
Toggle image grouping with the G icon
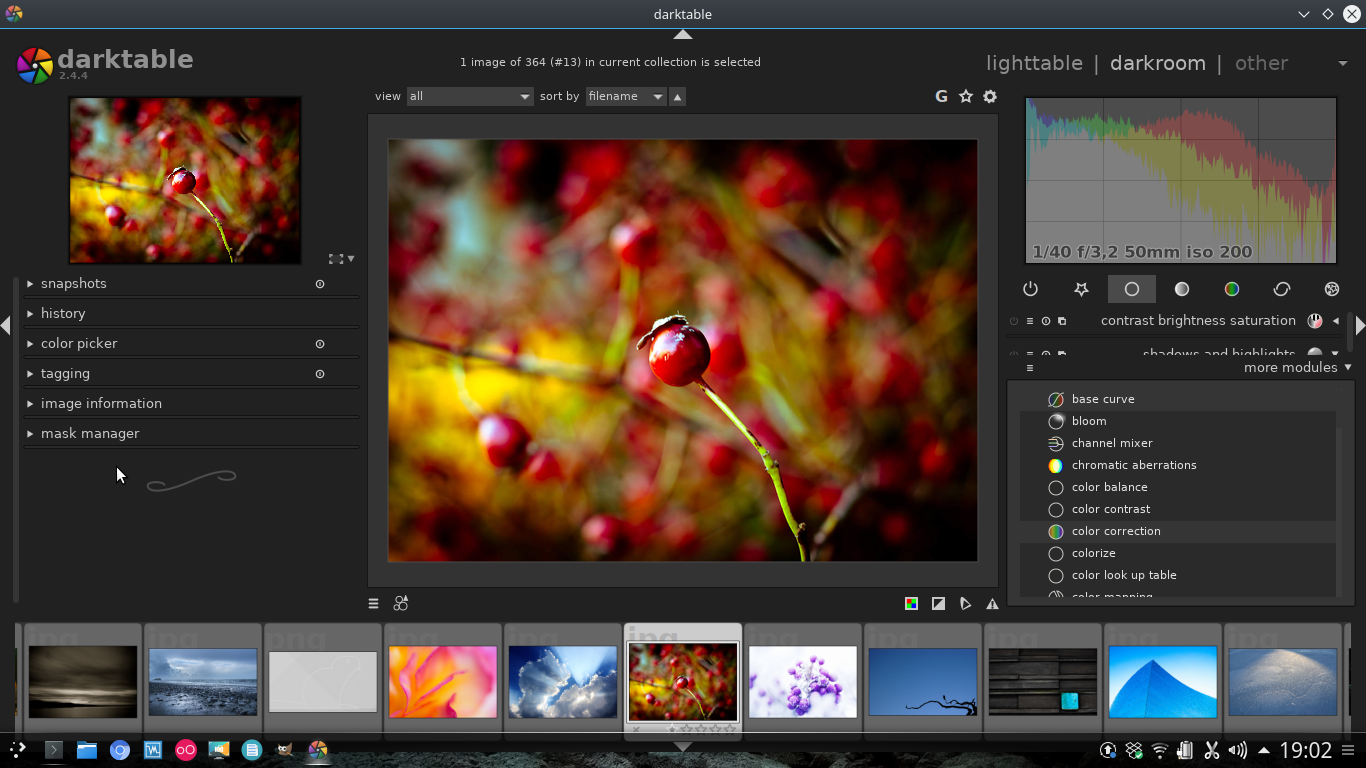pos(941,96)
